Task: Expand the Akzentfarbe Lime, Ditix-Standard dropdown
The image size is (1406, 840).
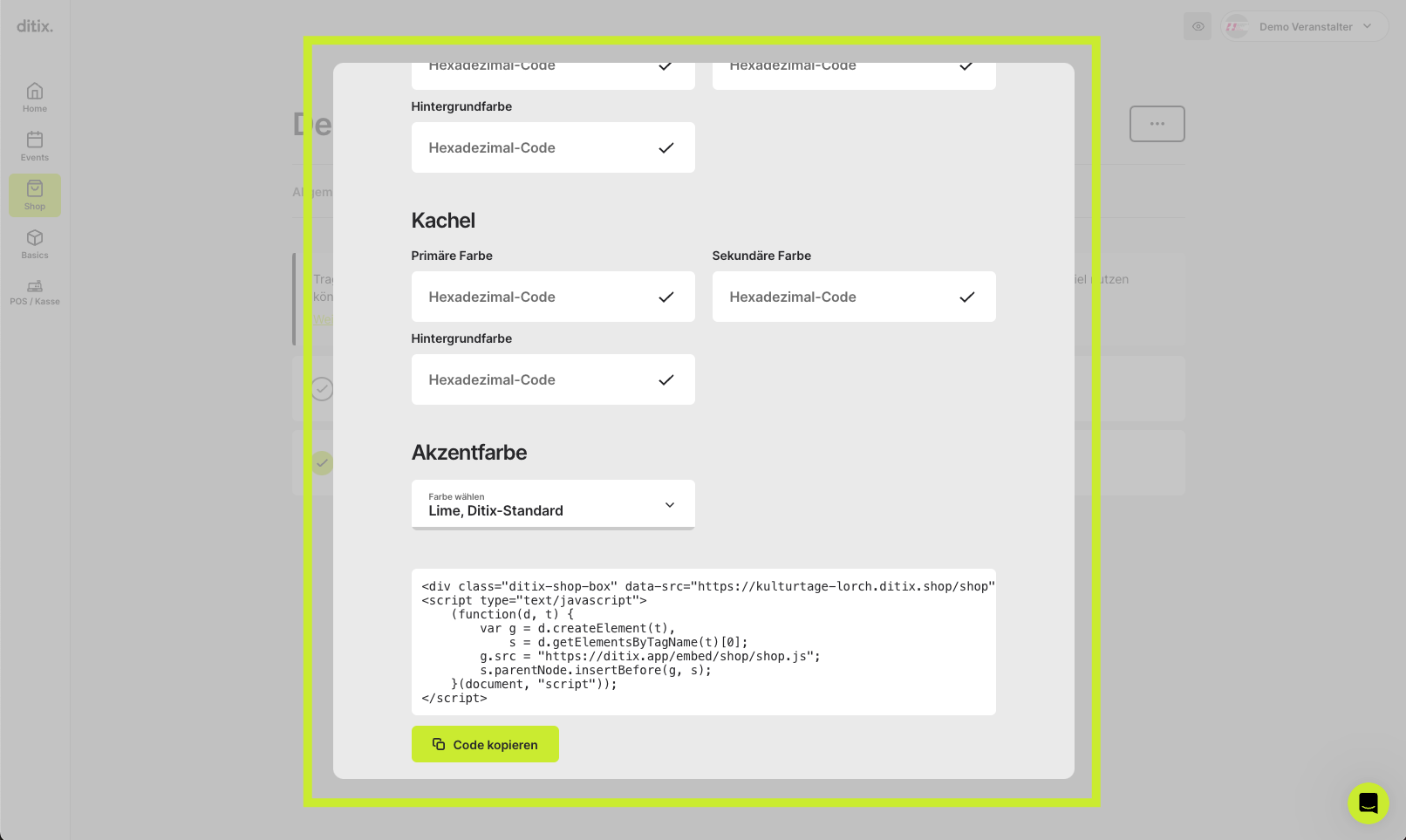Action: point(553,504)
